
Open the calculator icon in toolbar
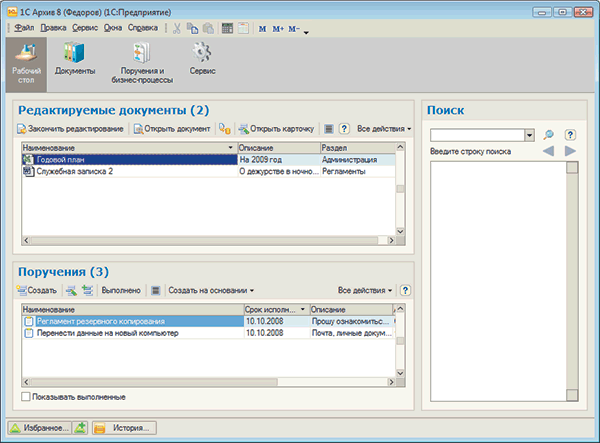pos(226,28)
